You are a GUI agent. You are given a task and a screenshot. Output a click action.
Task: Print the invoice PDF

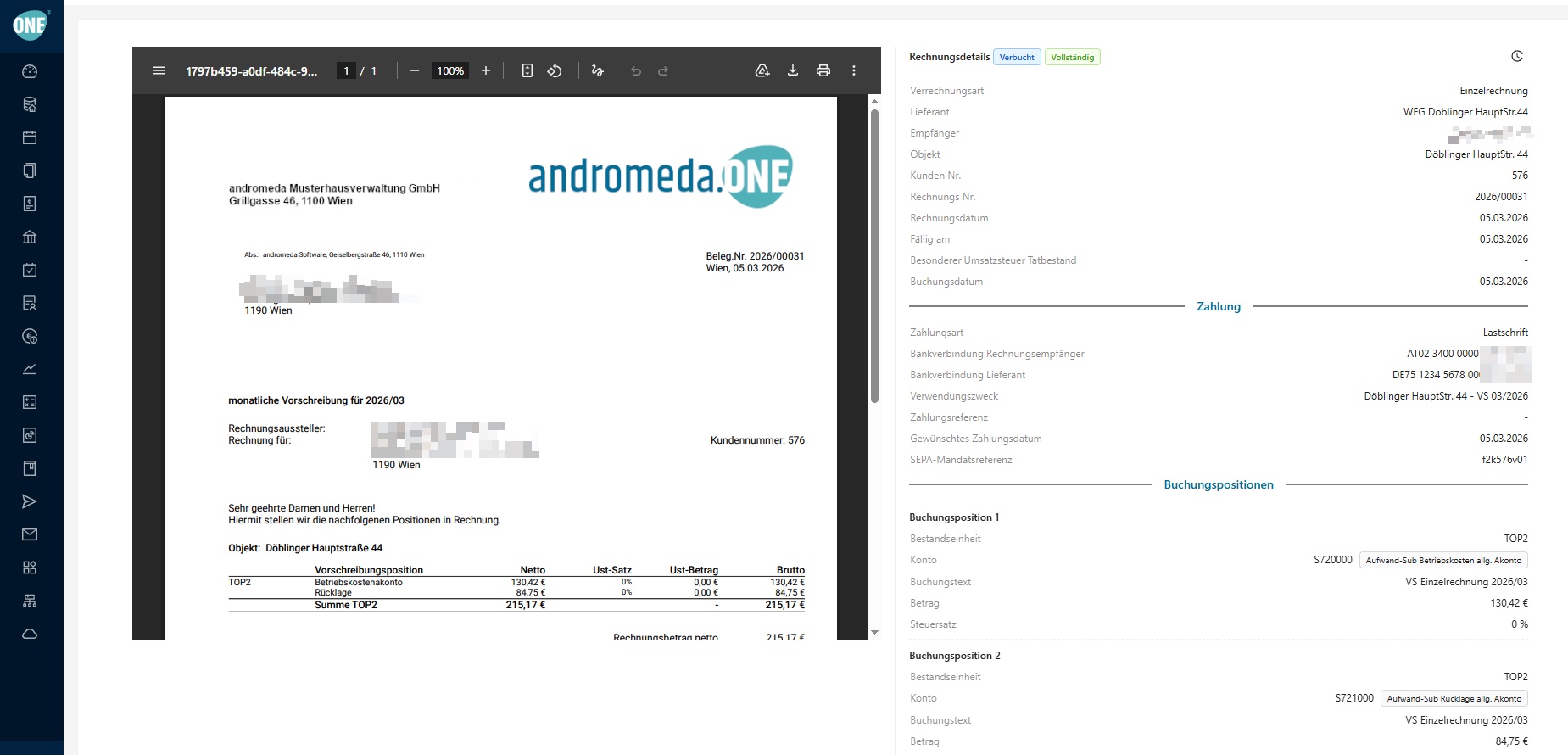point(823,70)
